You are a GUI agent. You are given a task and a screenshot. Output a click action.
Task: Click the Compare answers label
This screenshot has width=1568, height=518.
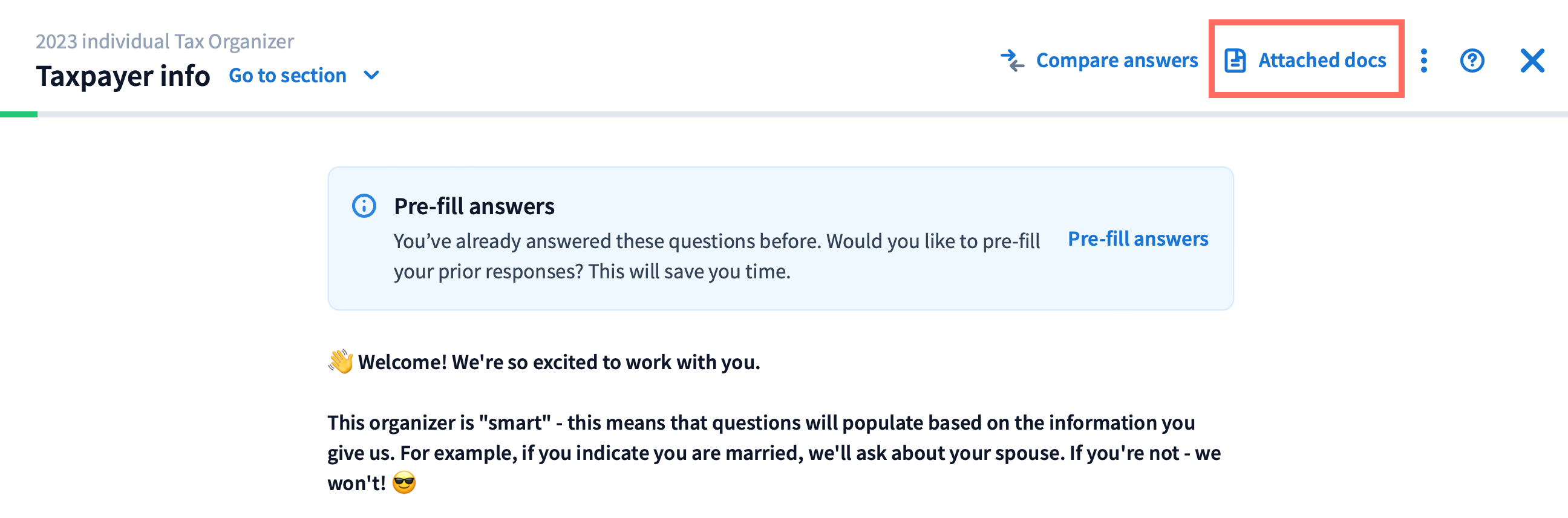1116,61
